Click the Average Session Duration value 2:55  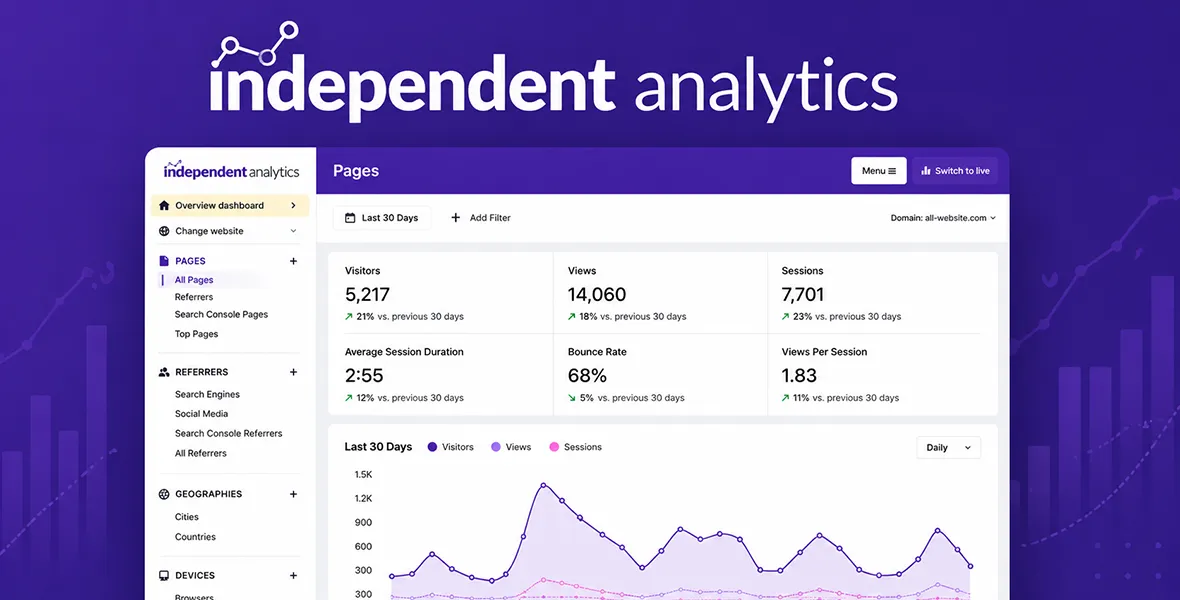pos(364,376)
